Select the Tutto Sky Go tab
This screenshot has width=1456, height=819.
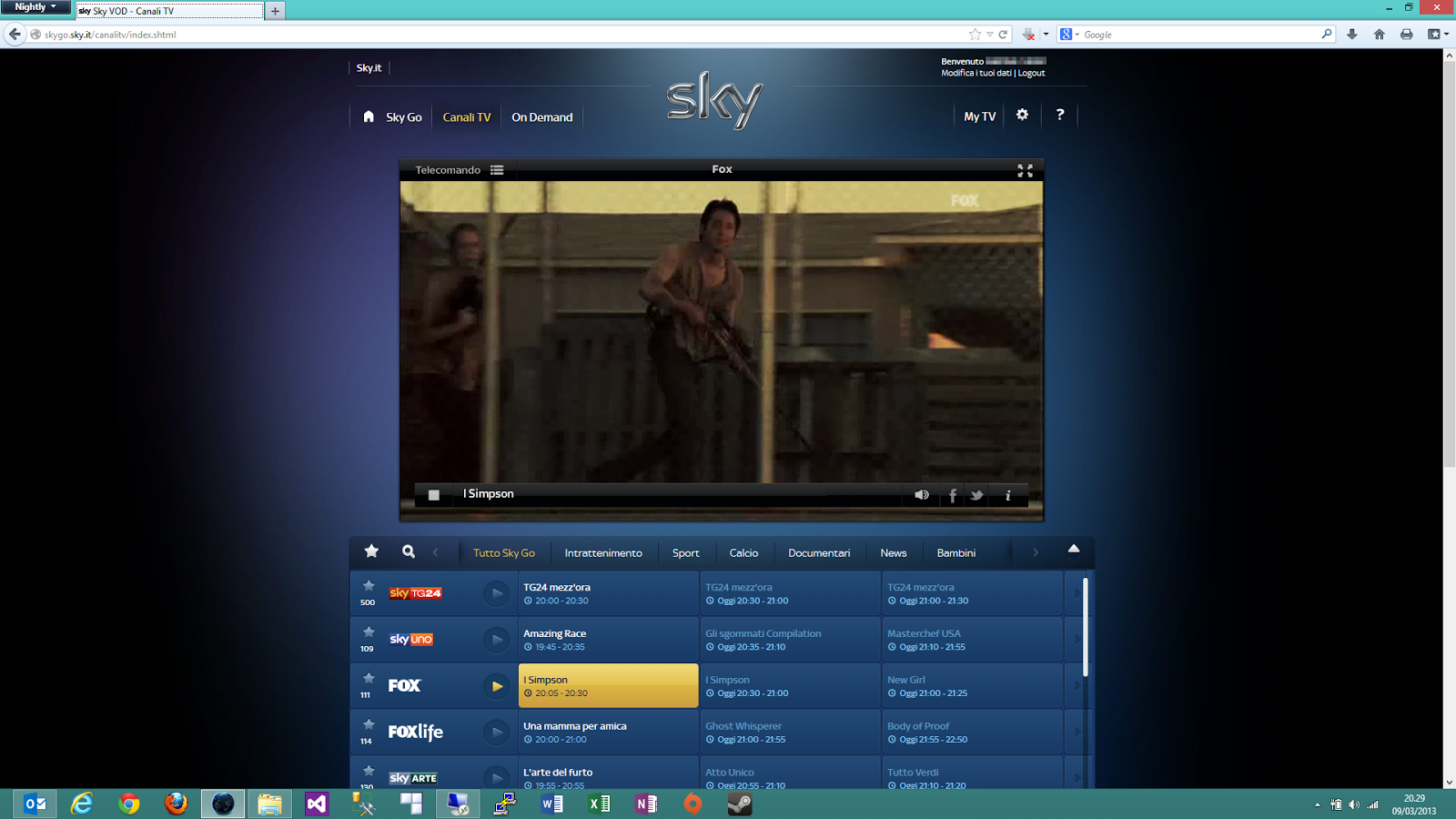pos(504,552)
